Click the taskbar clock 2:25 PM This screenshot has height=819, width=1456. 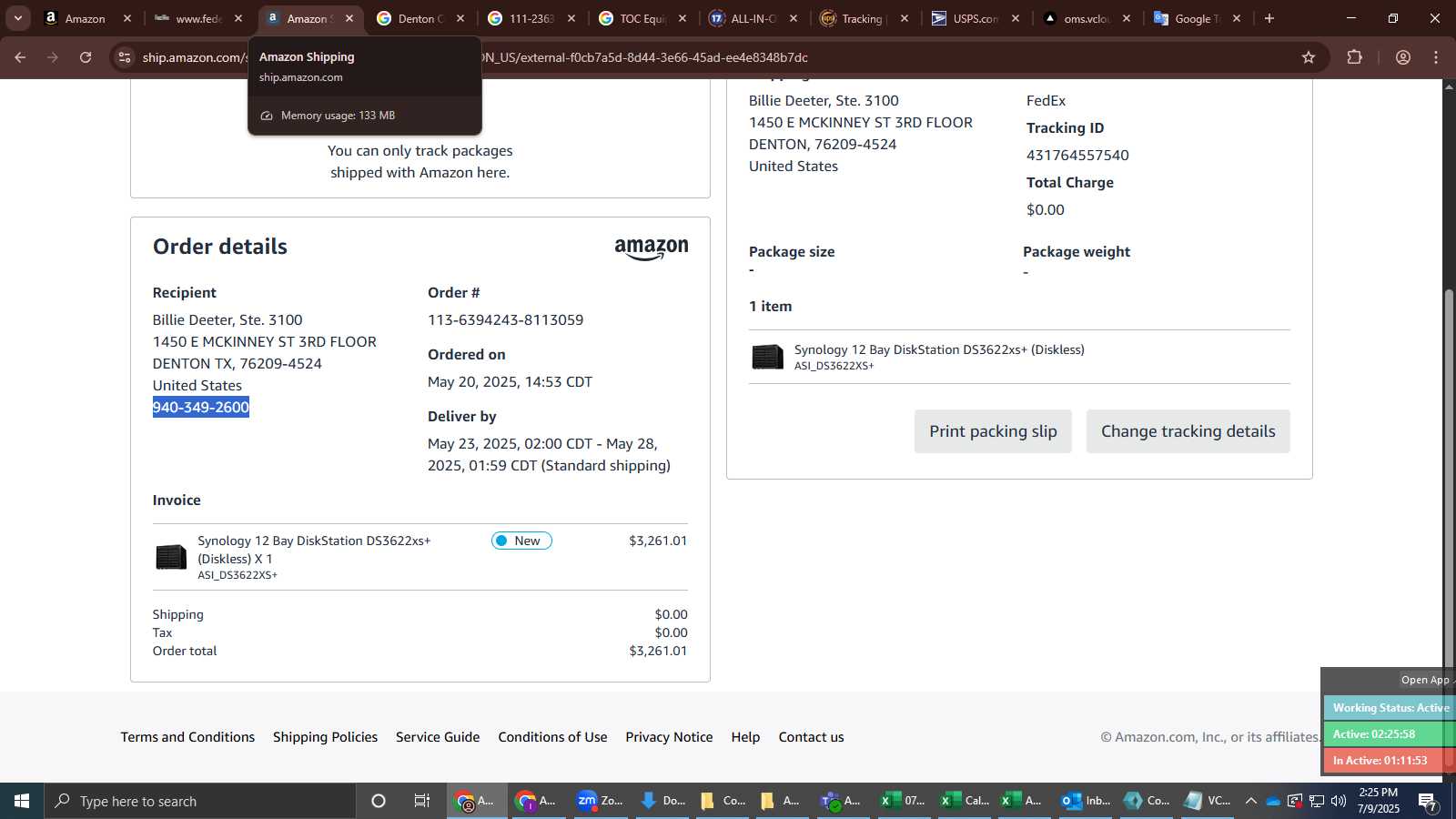(x=1378, y=801)
